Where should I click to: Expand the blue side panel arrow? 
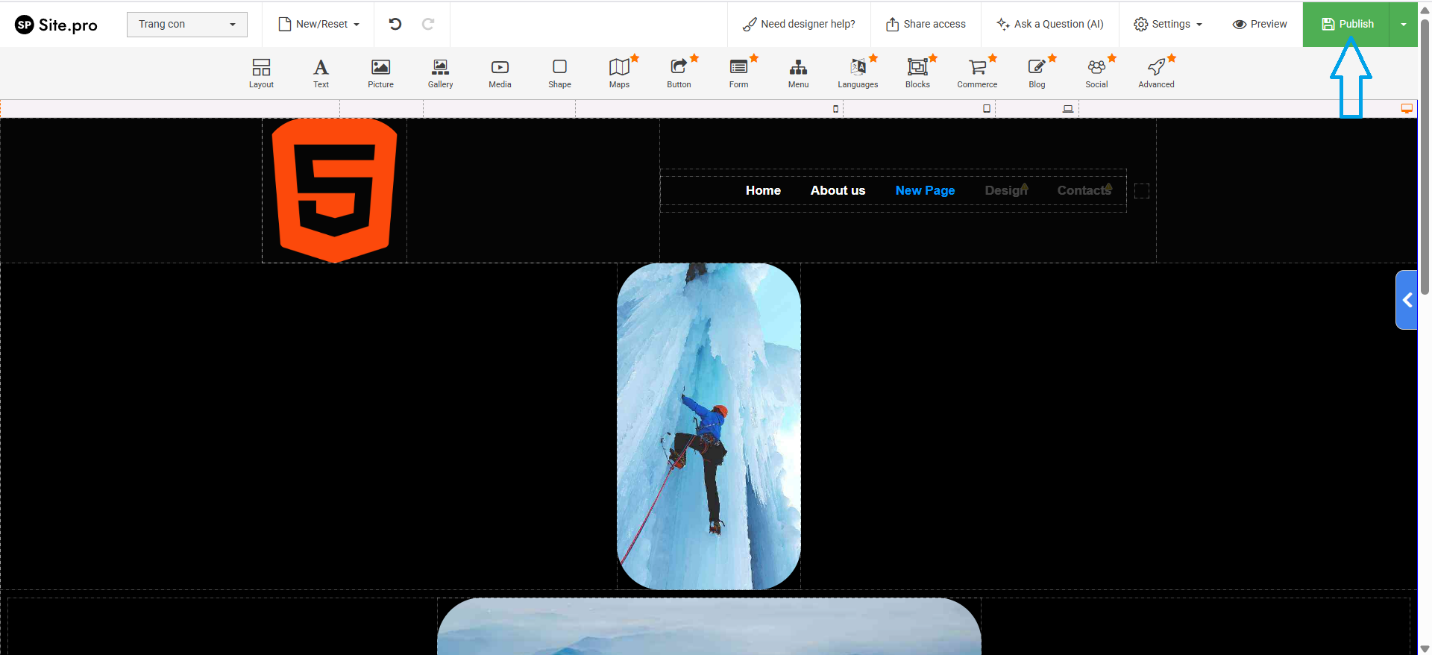(1407, 300)
